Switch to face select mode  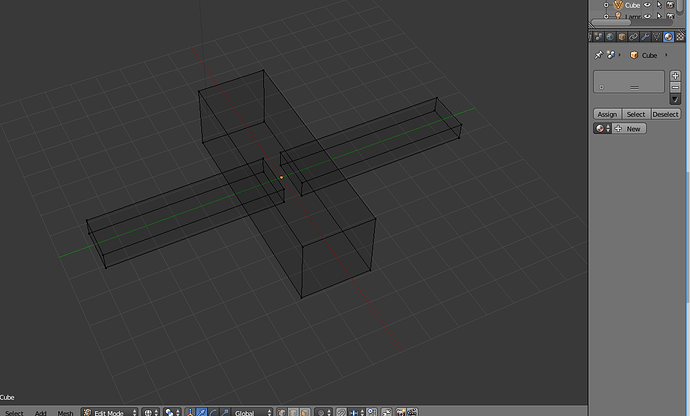pyautogui.click(x=305, y=412)
